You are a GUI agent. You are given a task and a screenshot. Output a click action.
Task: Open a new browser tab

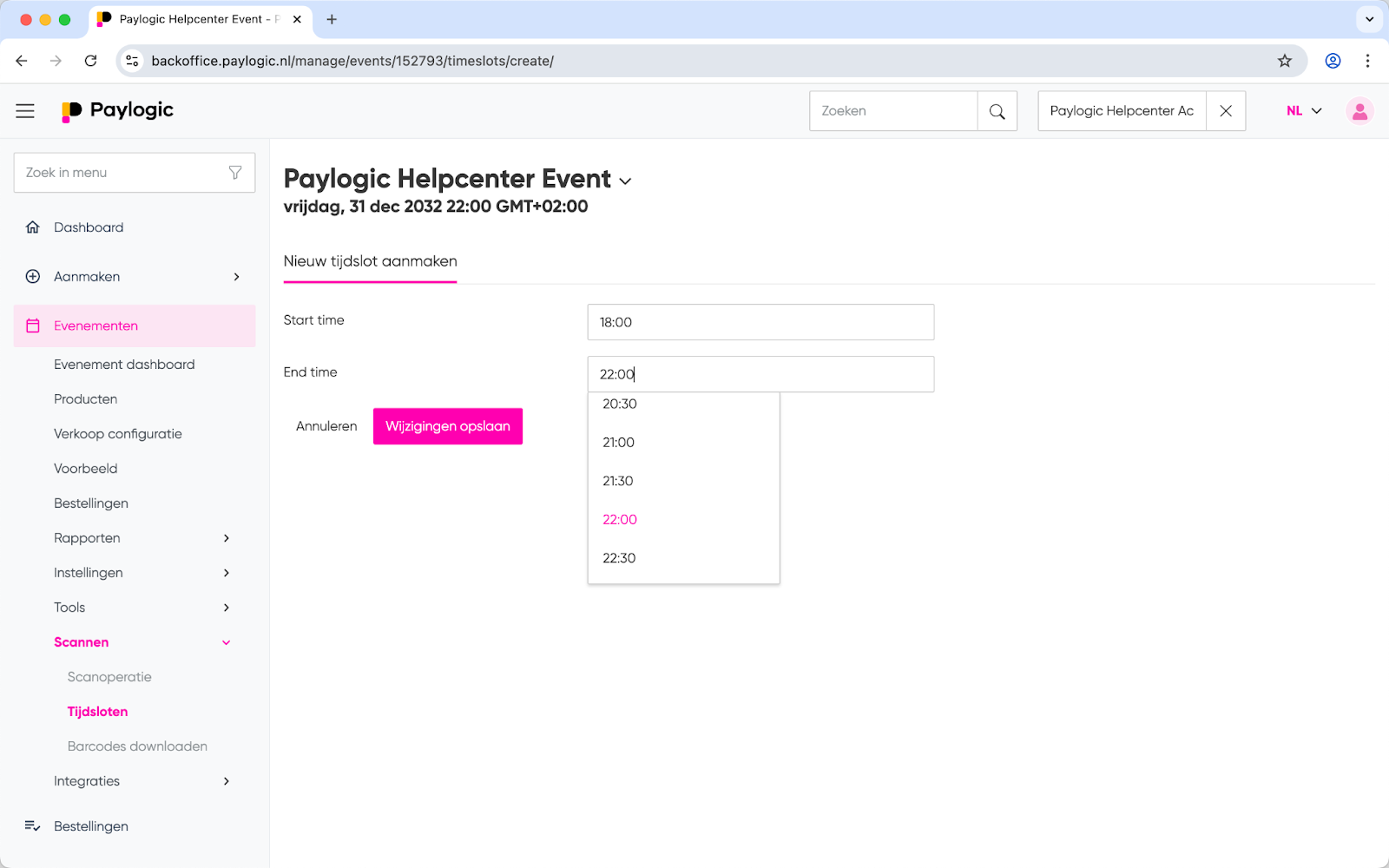[332, 19]
